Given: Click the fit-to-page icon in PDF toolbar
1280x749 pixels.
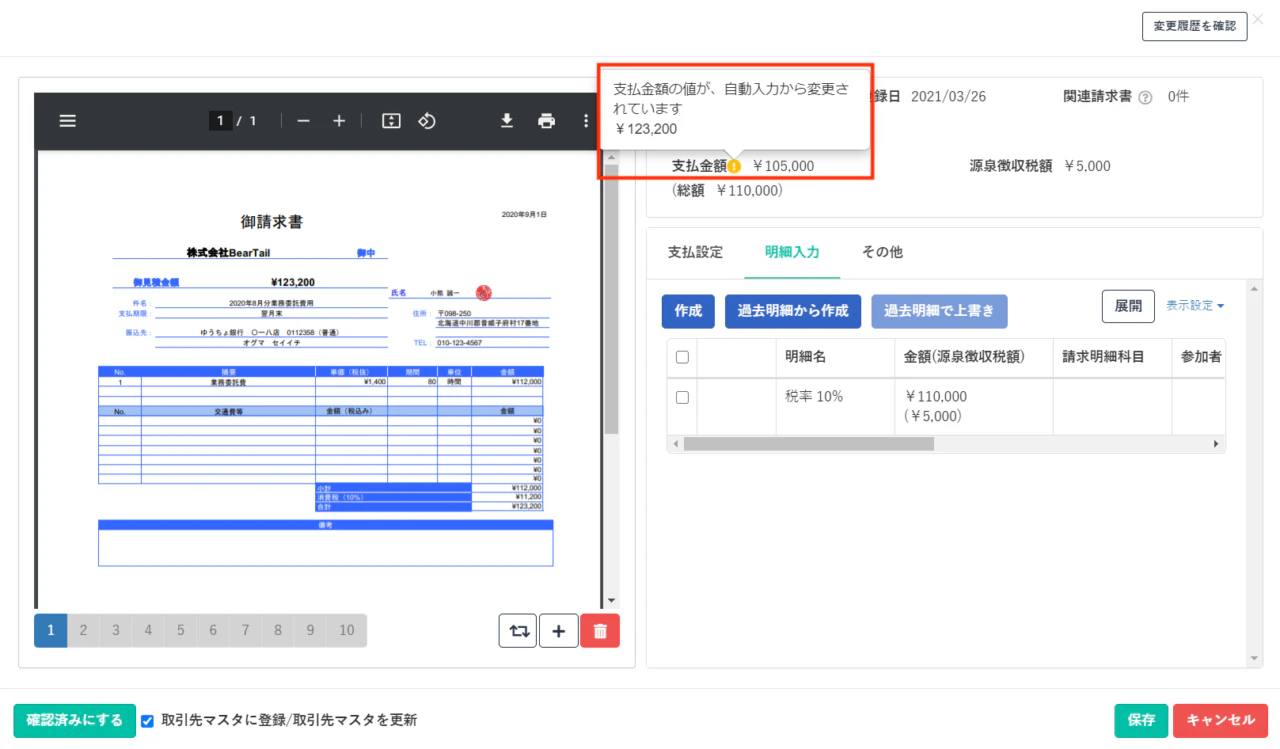Looking at the screenshot, I should pos(391,121).
